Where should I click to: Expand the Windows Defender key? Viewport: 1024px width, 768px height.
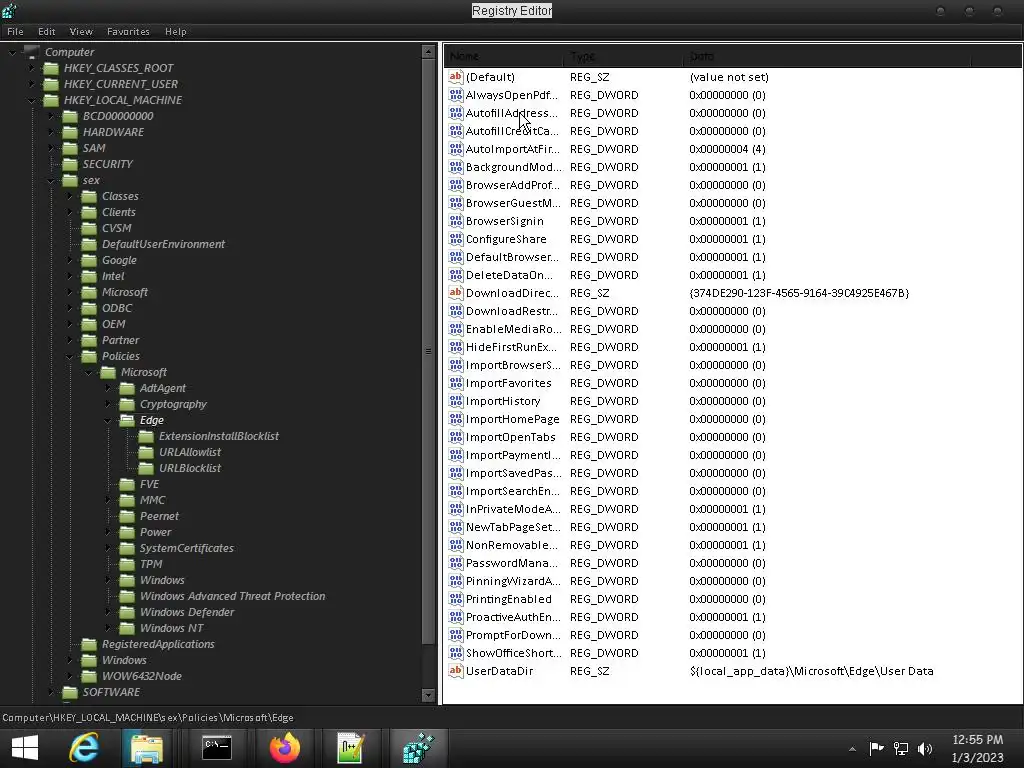coord(108,612)
